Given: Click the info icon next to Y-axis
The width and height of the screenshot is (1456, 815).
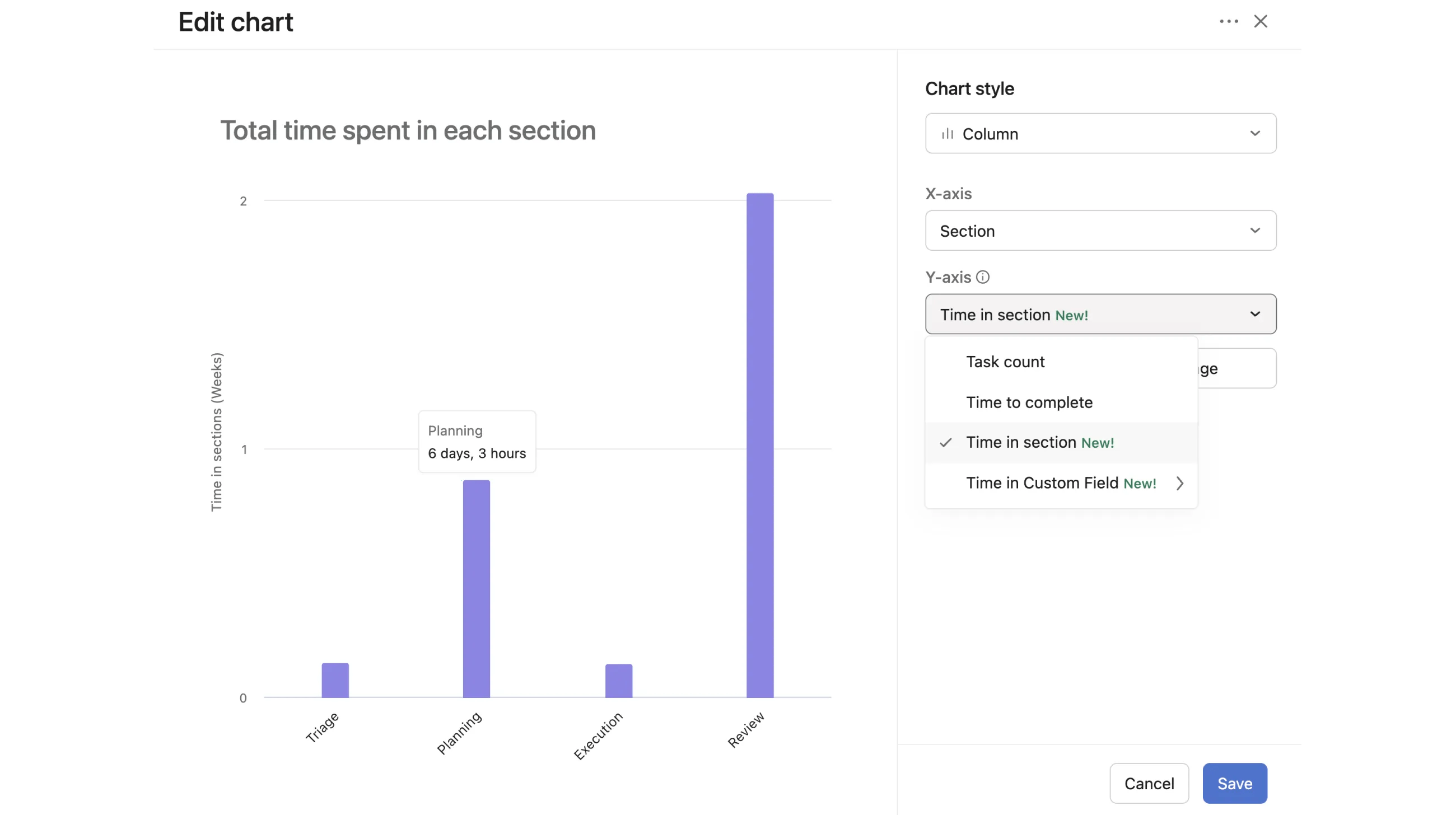Looking at the screenshot, I should [x=984, y=277].
